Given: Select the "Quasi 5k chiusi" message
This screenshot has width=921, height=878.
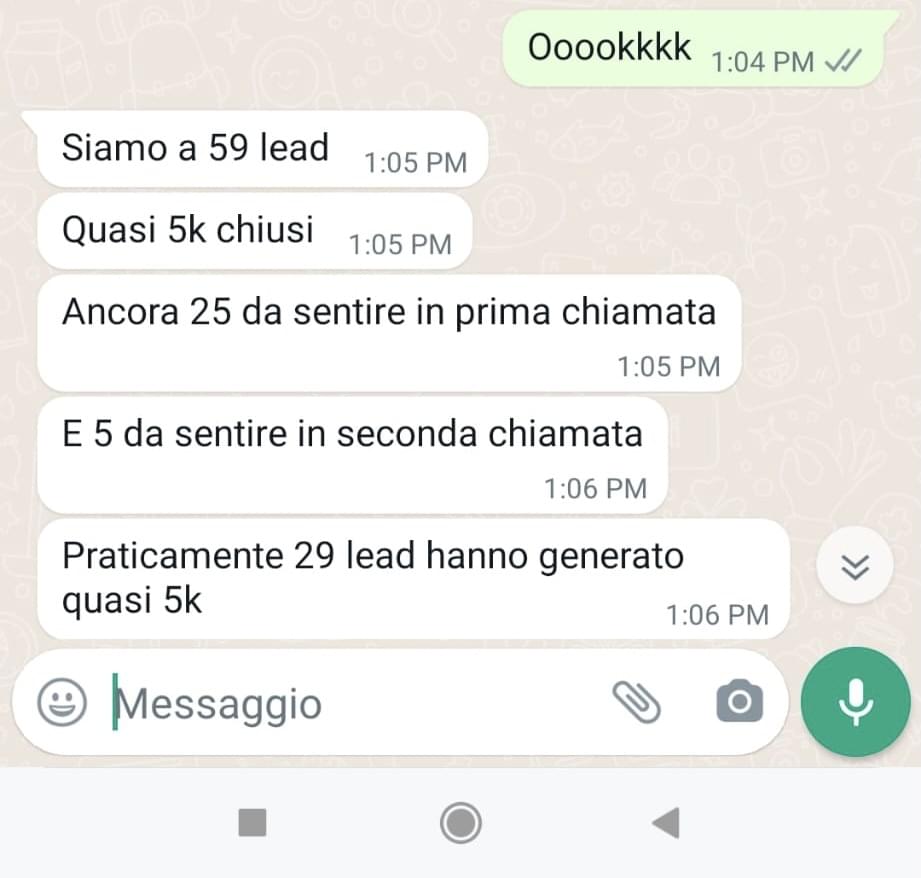Looking at the screenshot, I should (254, 231).
